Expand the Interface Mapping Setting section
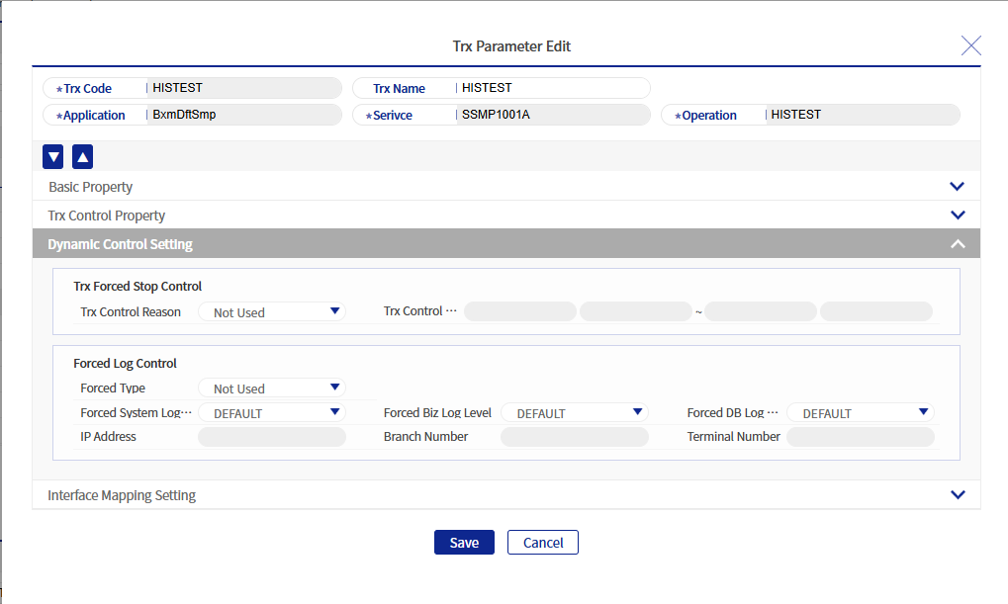1008x604 pixels. click(x=957, y=495)
